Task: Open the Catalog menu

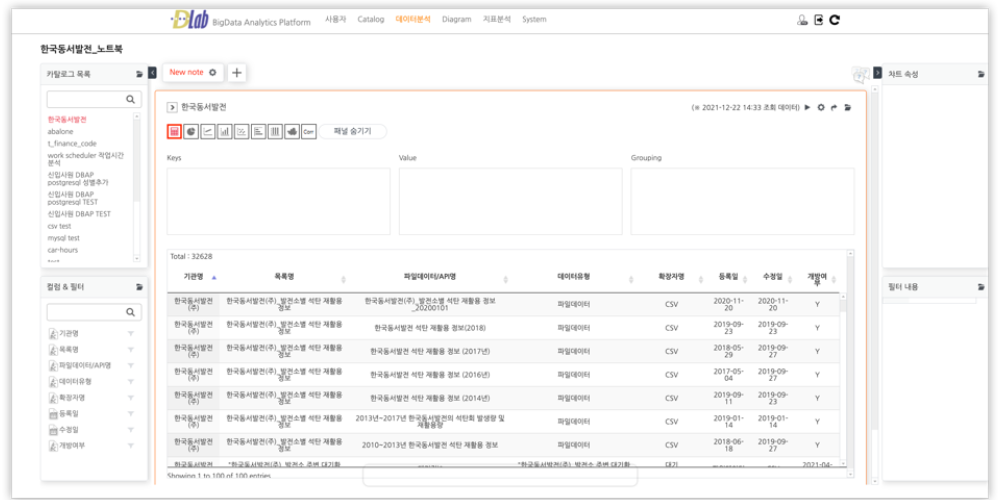Action: pos(371,20)
